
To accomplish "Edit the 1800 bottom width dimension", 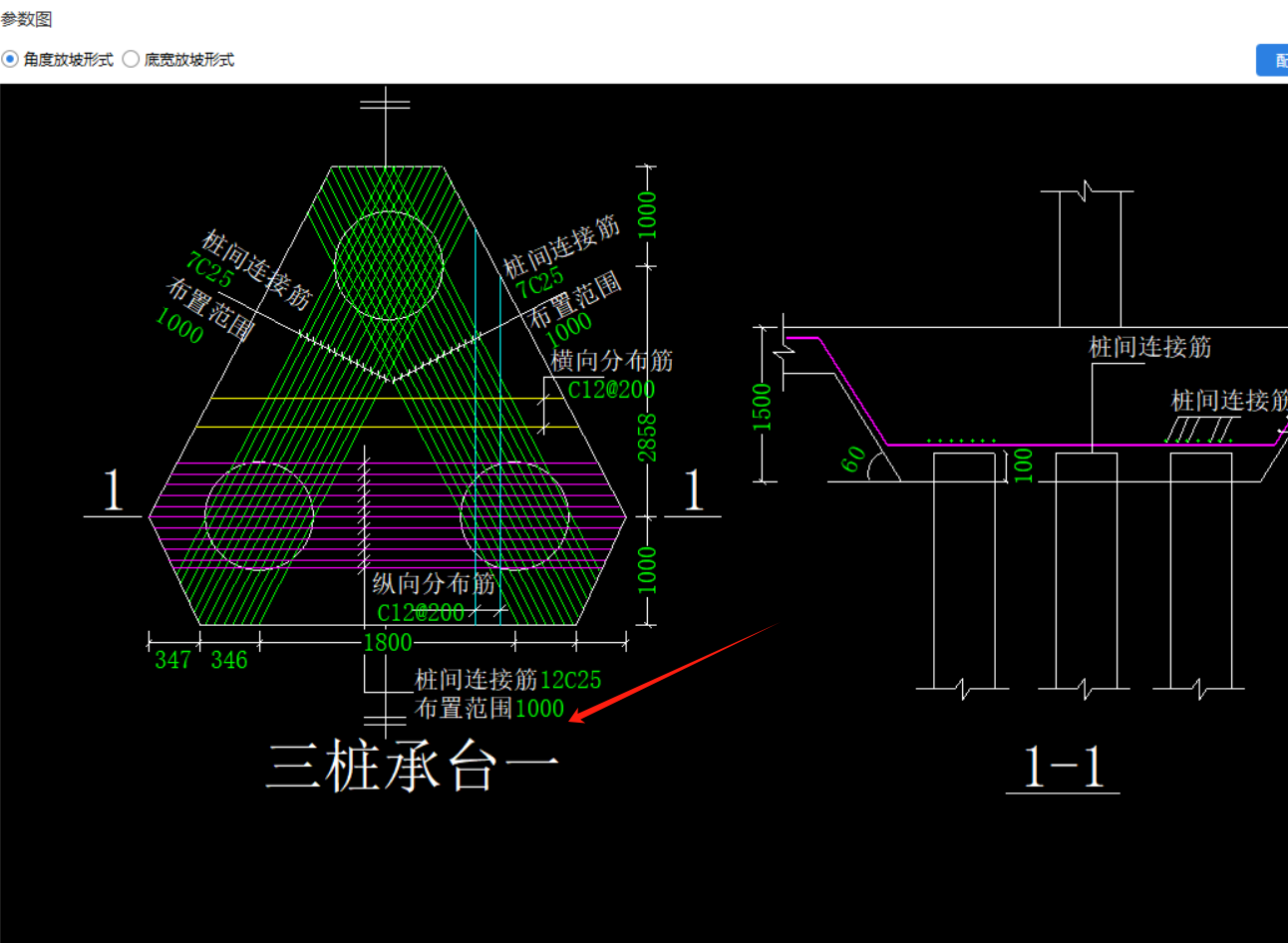I will (x=388, y=643).
